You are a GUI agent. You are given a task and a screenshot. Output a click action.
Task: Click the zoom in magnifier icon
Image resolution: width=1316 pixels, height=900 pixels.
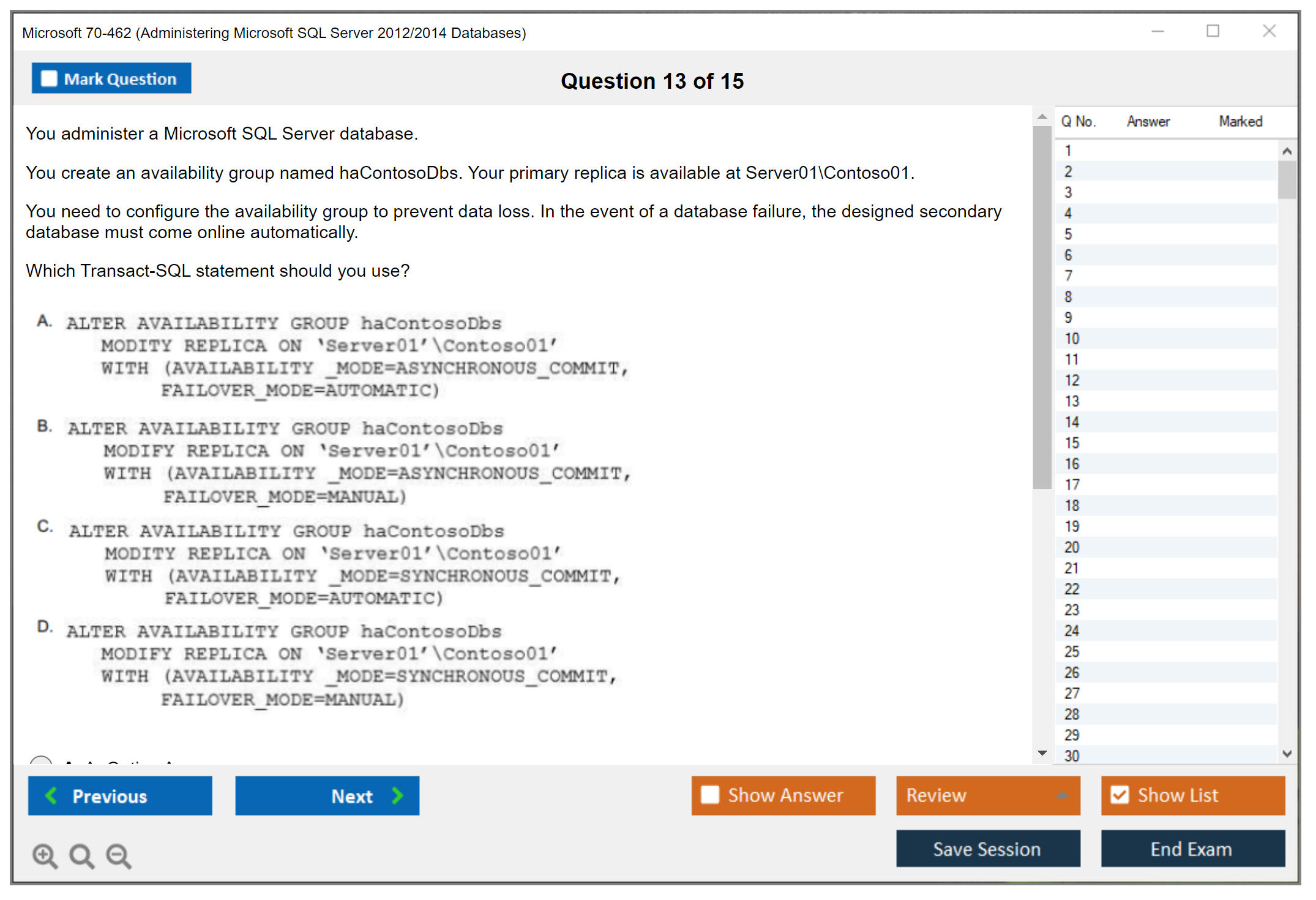point(44,855)
